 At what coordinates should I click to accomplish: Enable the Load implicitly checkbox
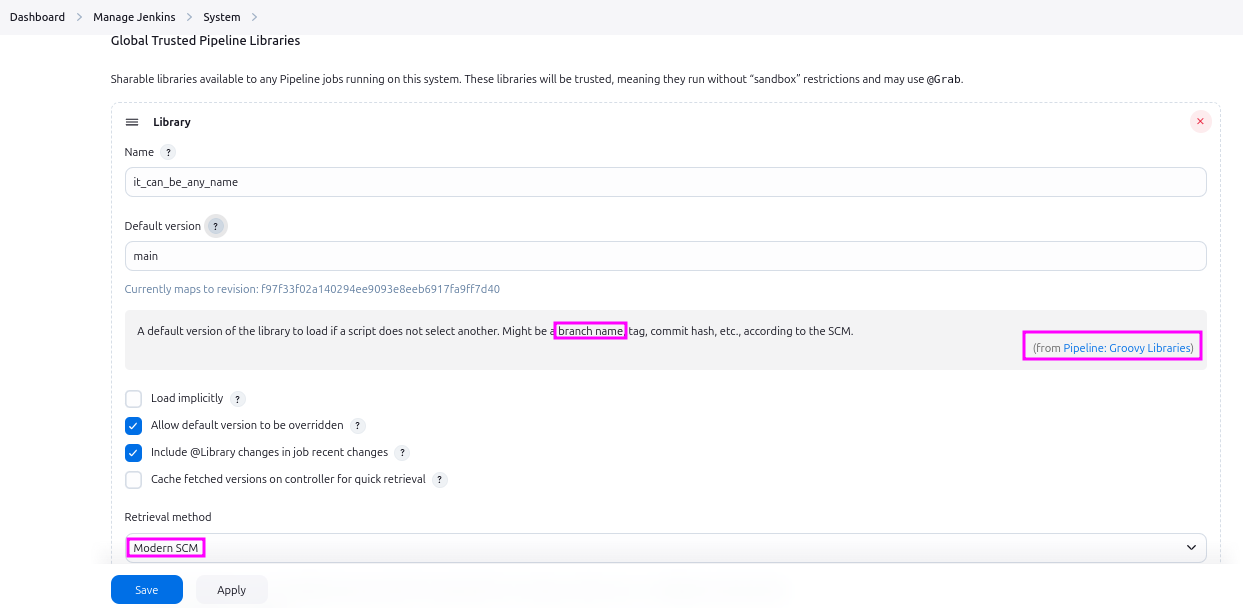tap(134, 399)
